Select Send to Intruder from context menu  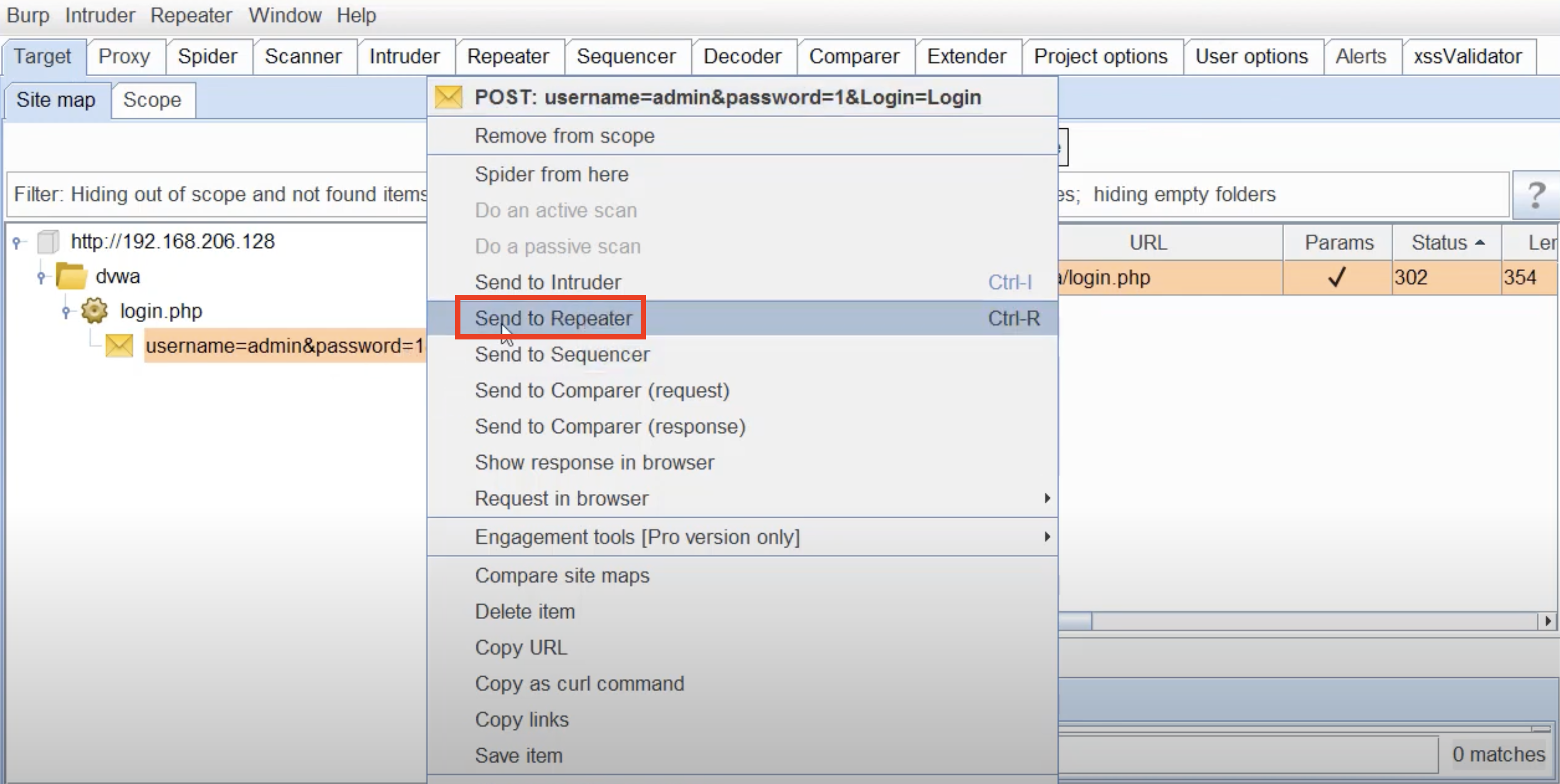click(548, 282)
